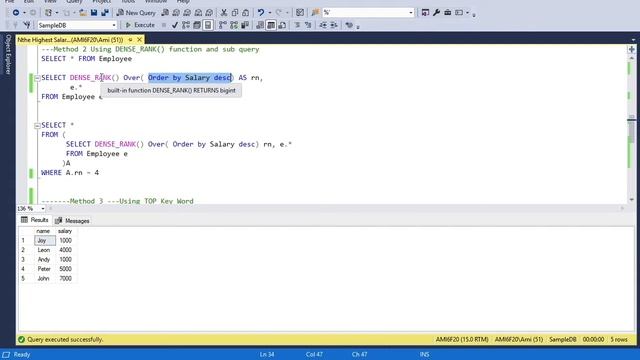The height and width of the screenshot is (360, 640).
Task: Close the Nthe Highest Salar query tab
Action: (140, 40)
